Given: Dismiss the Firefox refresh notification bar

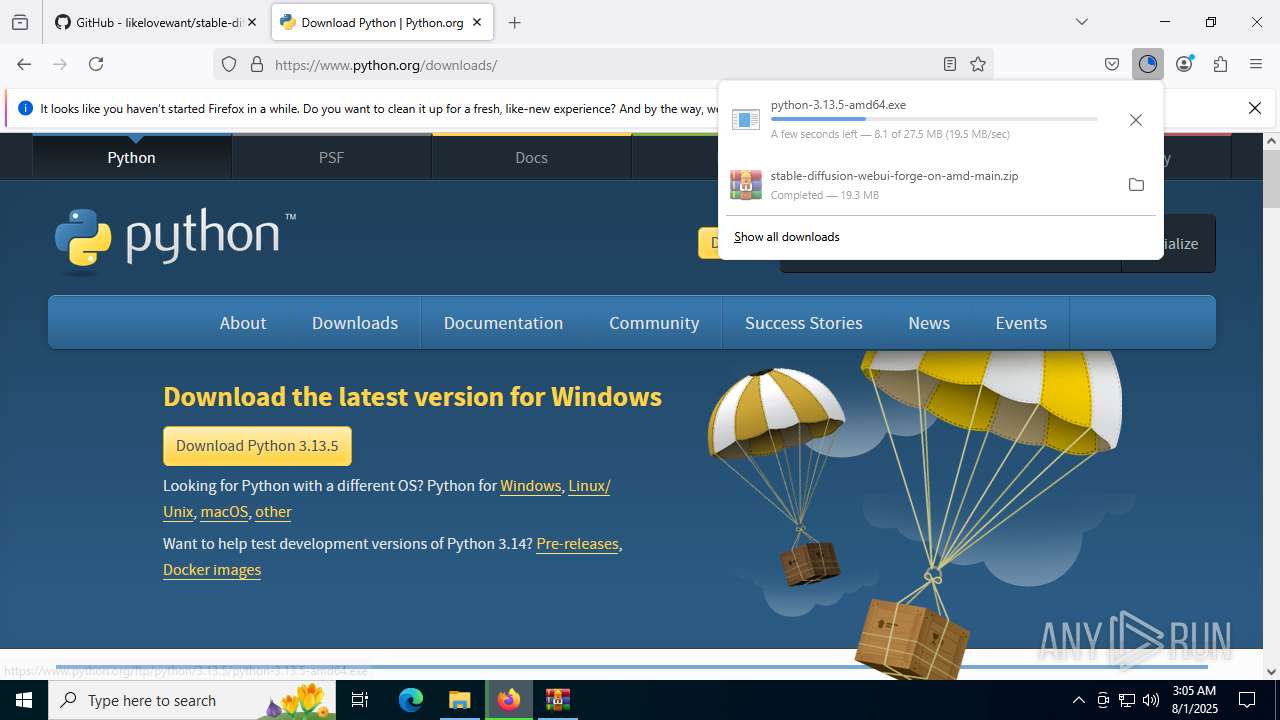Looking at the screenshot, I should 1255,108.
